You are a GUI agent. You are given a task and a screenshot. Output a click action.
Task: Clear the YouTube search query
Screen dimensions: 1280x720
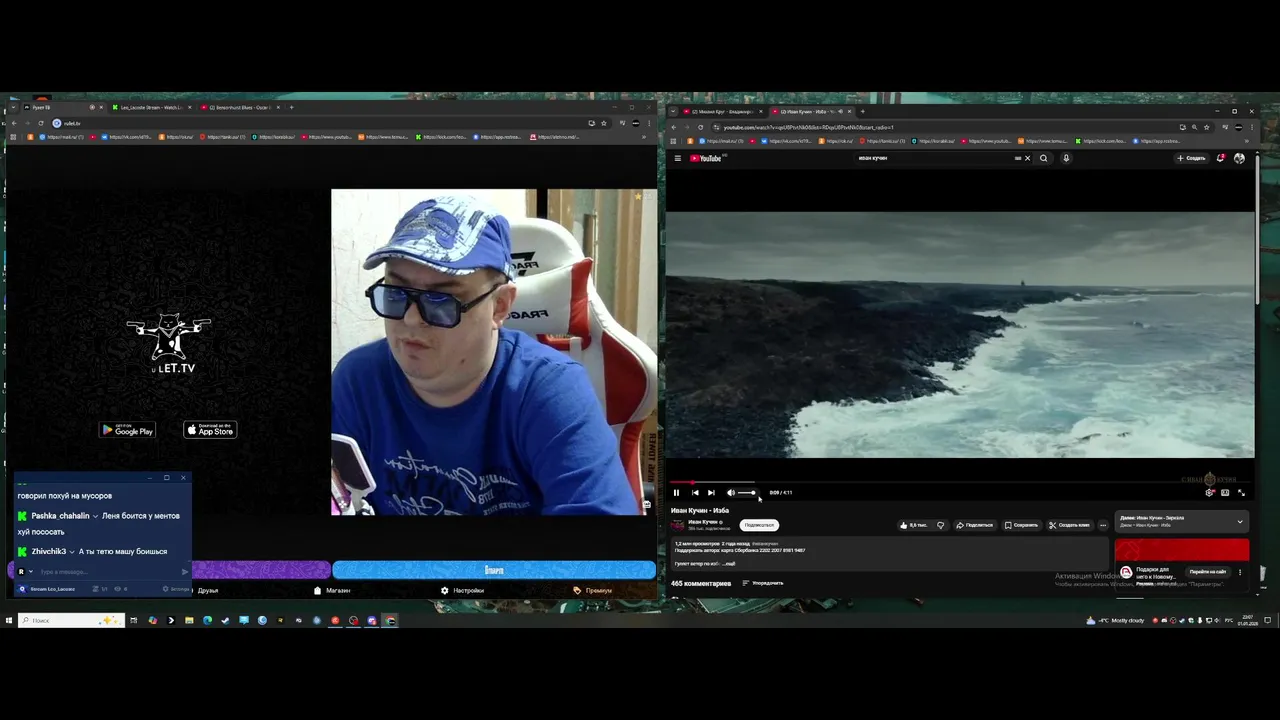click(1026, 158)
